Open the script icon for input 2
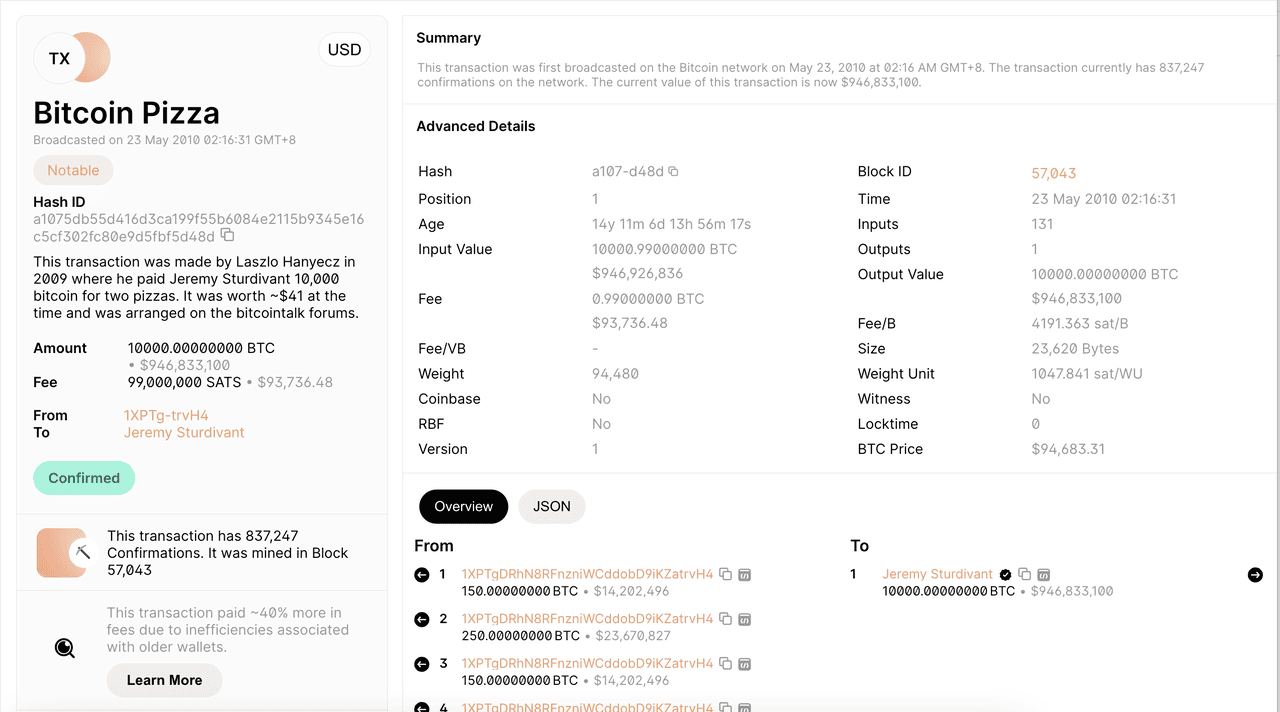Image resolution: width=1280 pixels, height=712 pixels. (744, 619)
